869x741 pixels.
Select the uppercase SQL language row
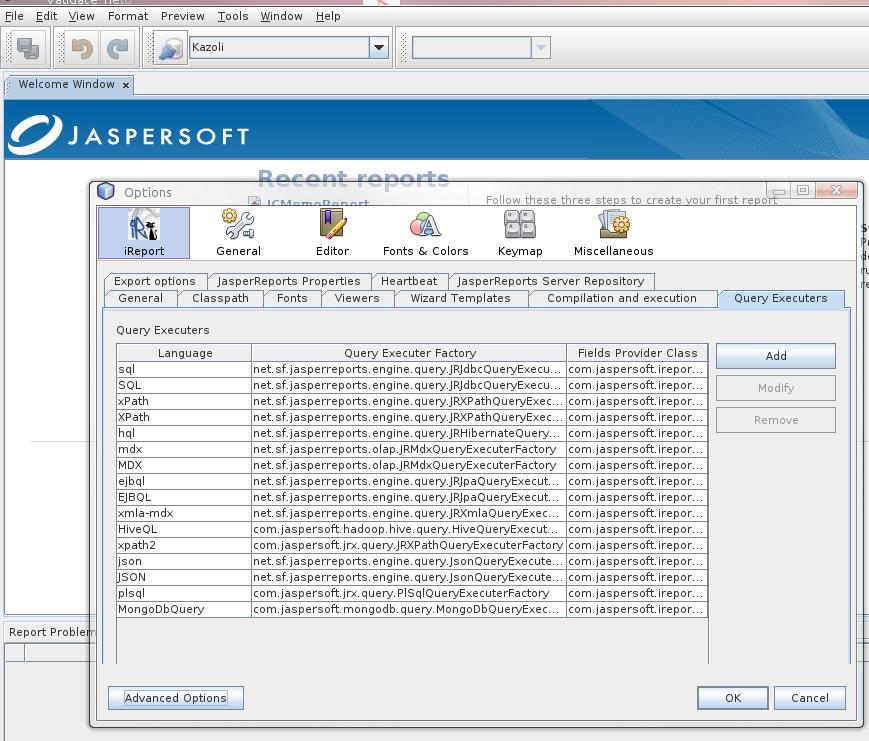(x=412, y=385)
